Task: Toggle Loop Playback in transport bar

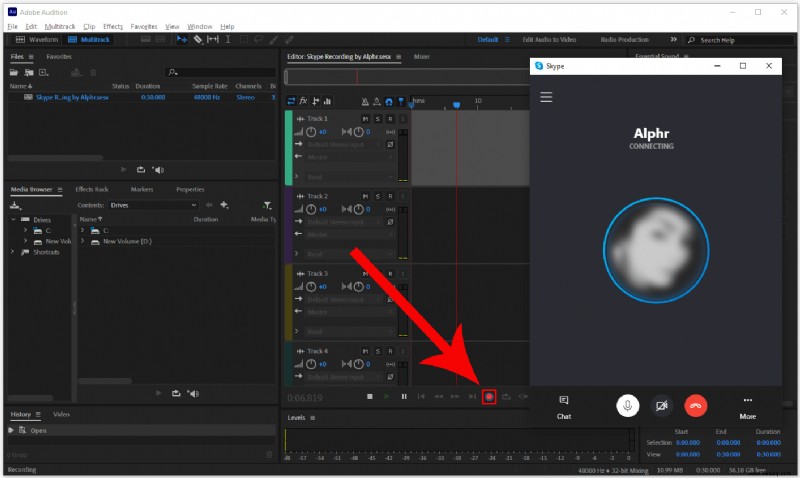Action: [506, 396]
